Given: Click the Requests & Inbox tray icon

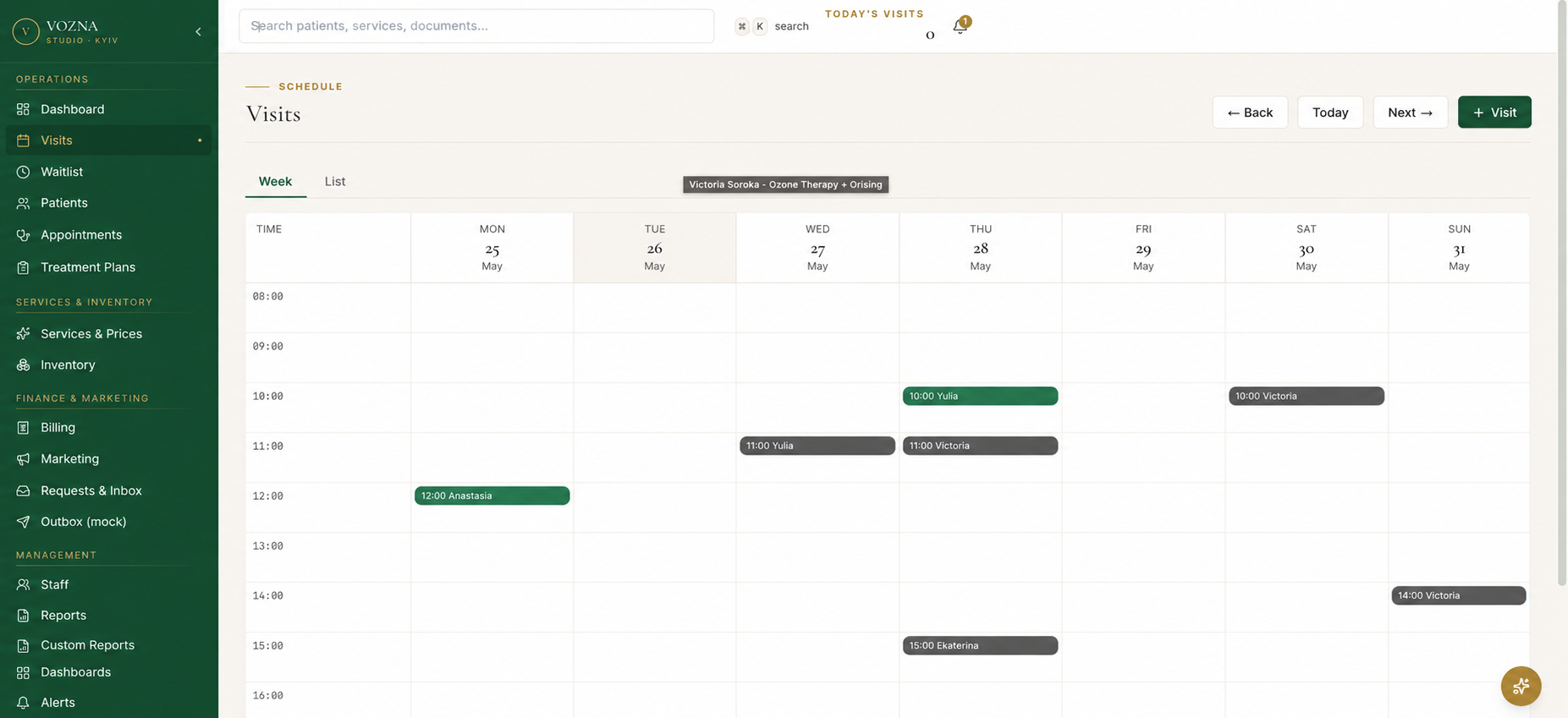Looking at the screenshot, I should (x=23, y=491).
